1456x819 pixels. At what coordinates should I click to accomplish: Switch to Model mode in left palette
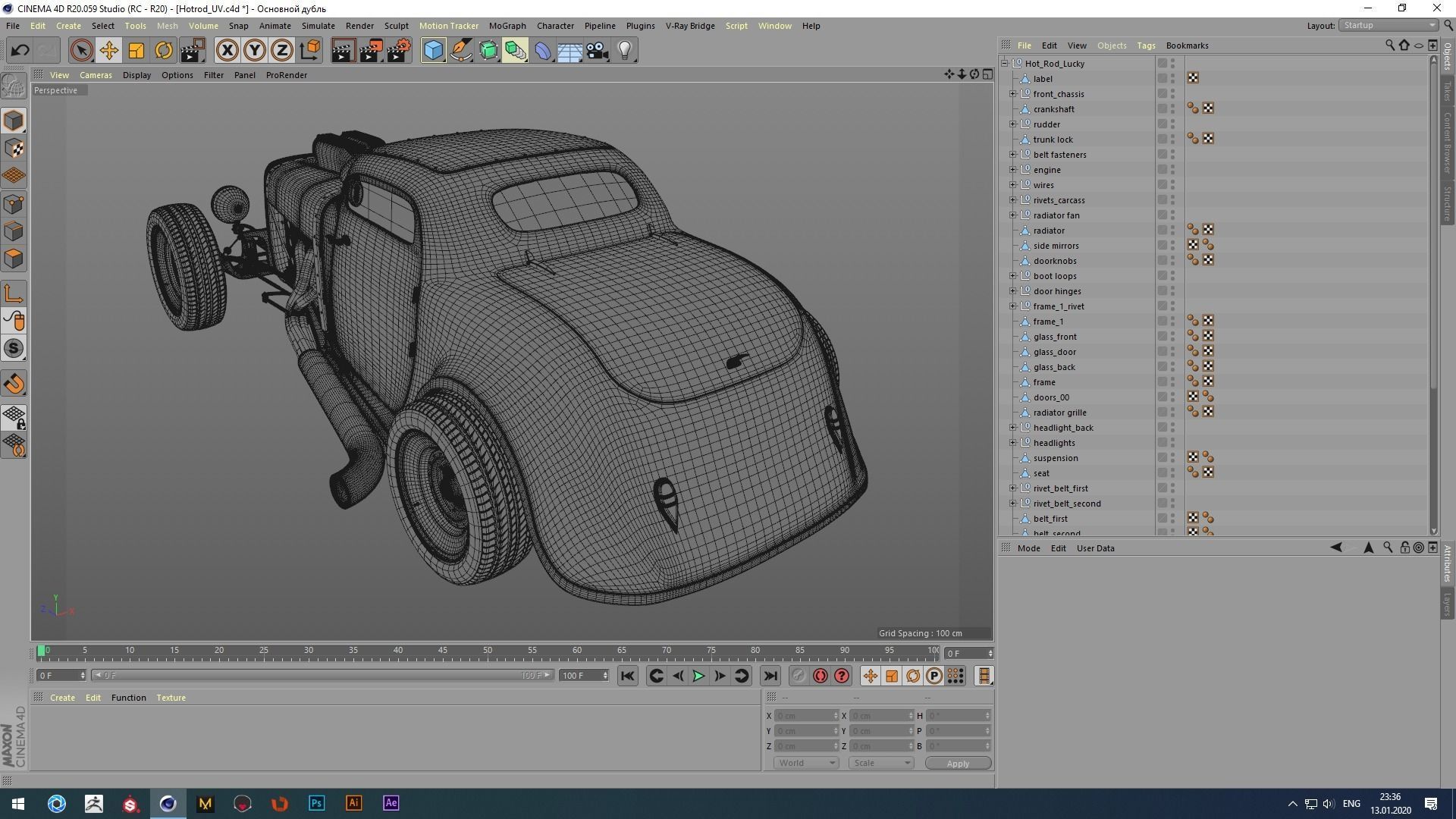14,121
